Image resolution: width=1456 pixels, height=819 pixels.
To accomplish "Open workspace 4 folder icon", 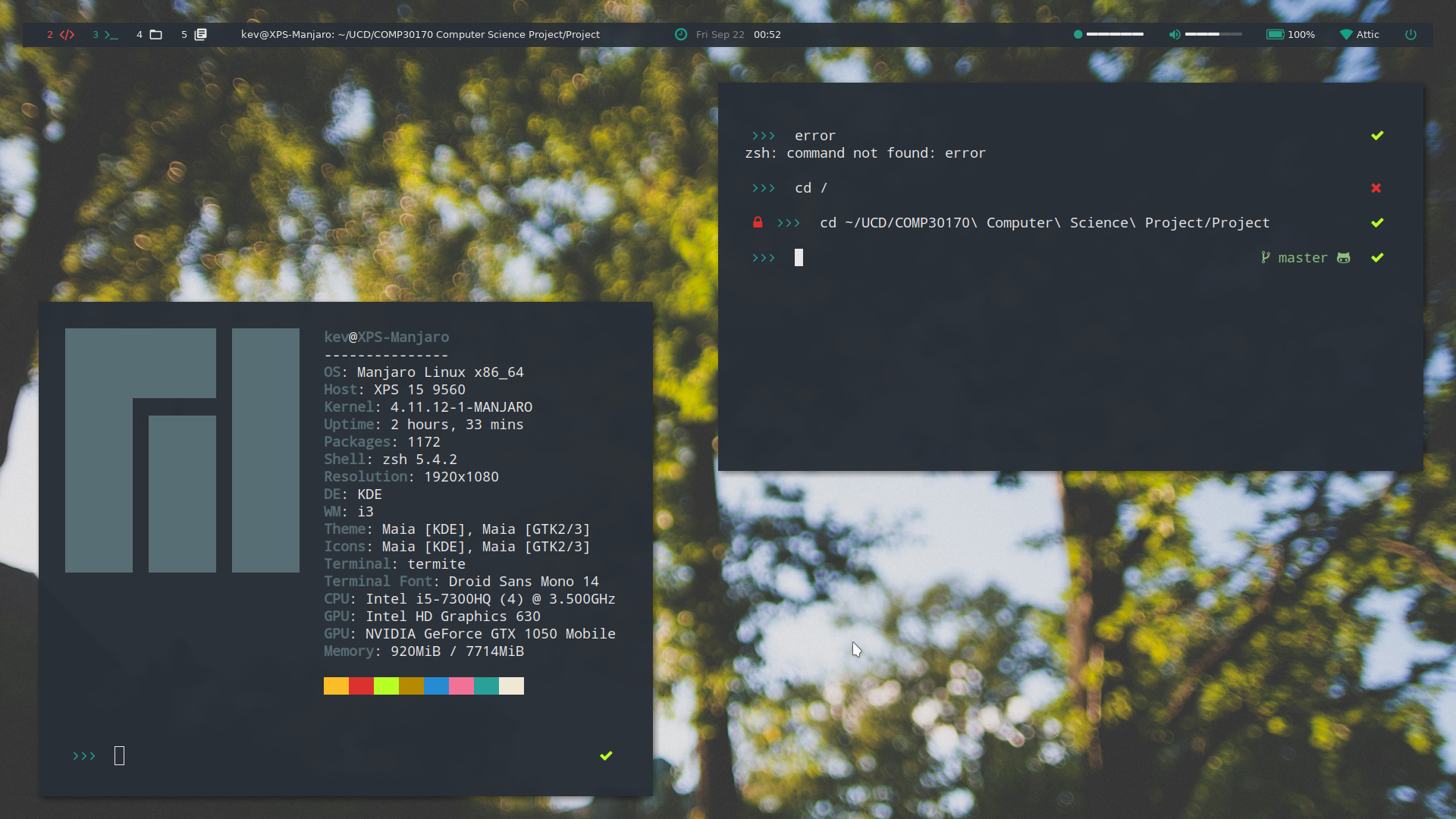I will (155, 35).
